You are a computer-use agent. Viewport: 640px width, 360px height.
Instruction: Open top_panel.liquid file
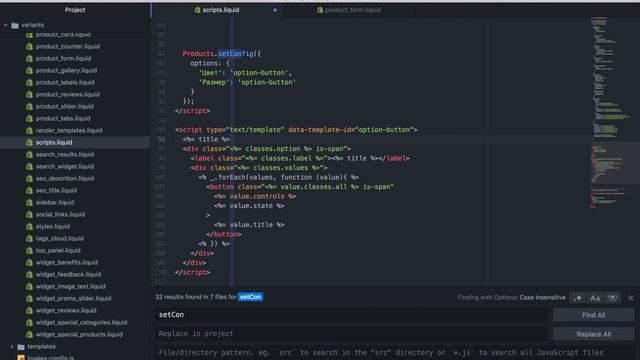(58, 251)
